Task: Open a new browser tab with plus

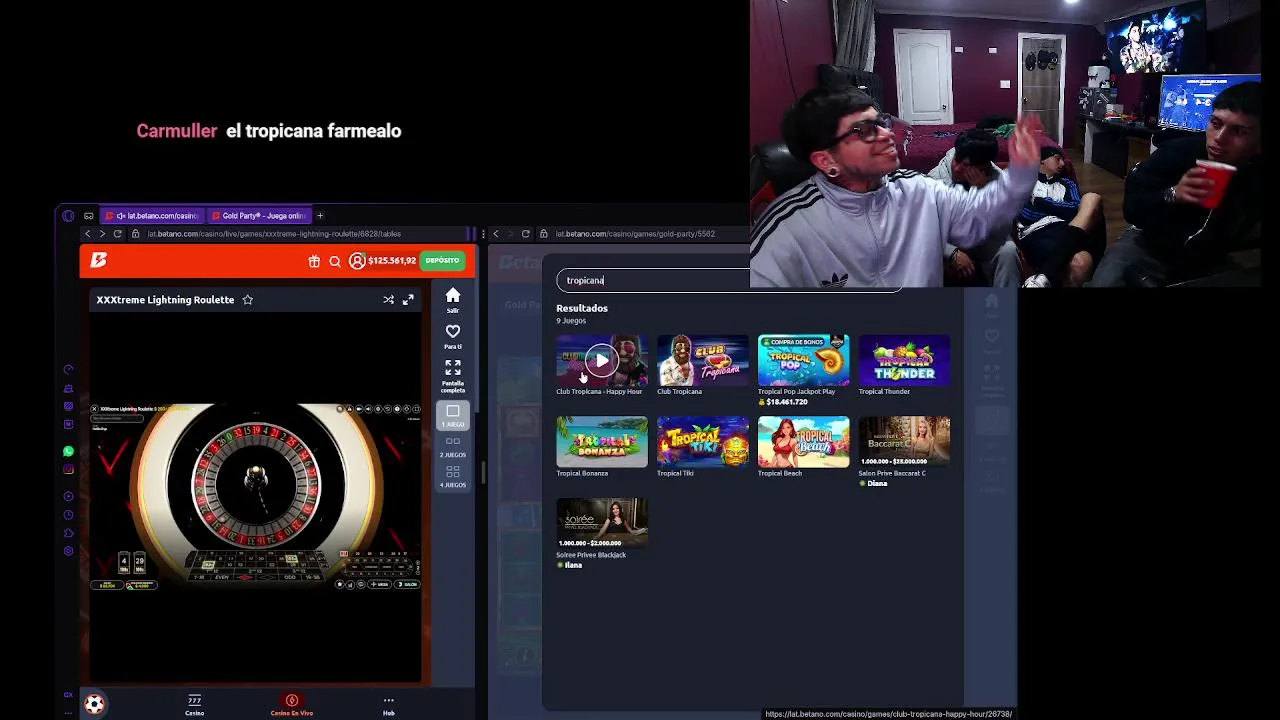Action: point(320,215)
